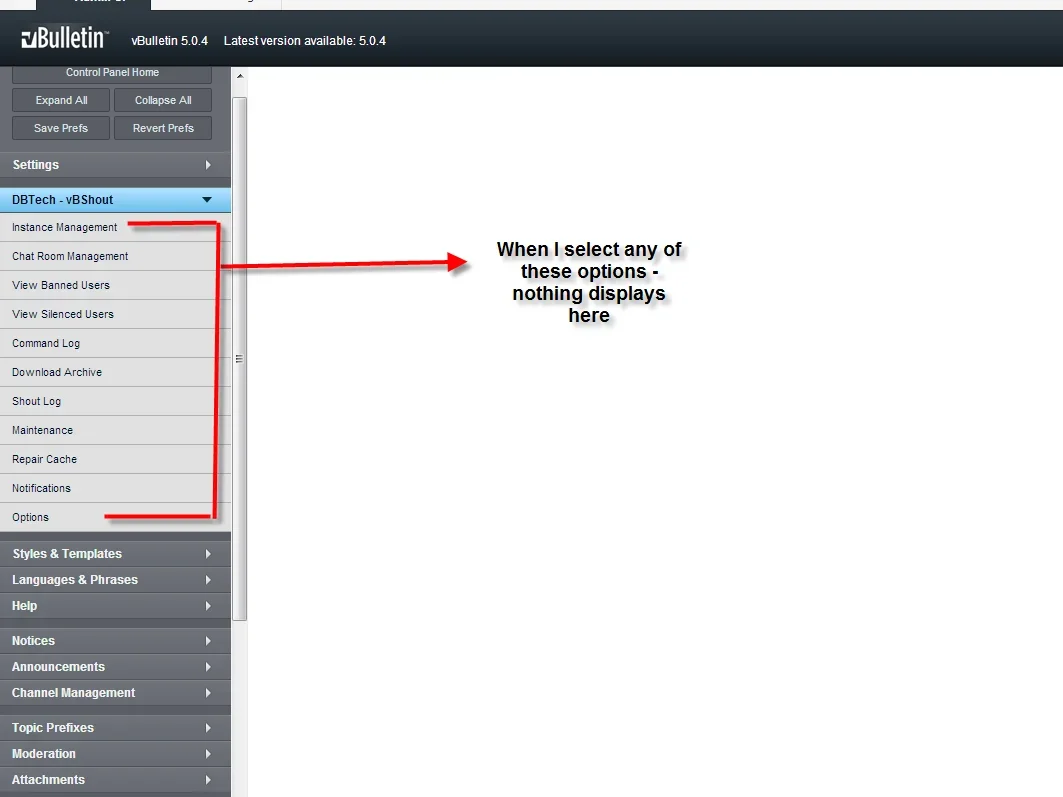Open Instance Management
This screenshot has height=797, width=1063.
tap(115, 227)
